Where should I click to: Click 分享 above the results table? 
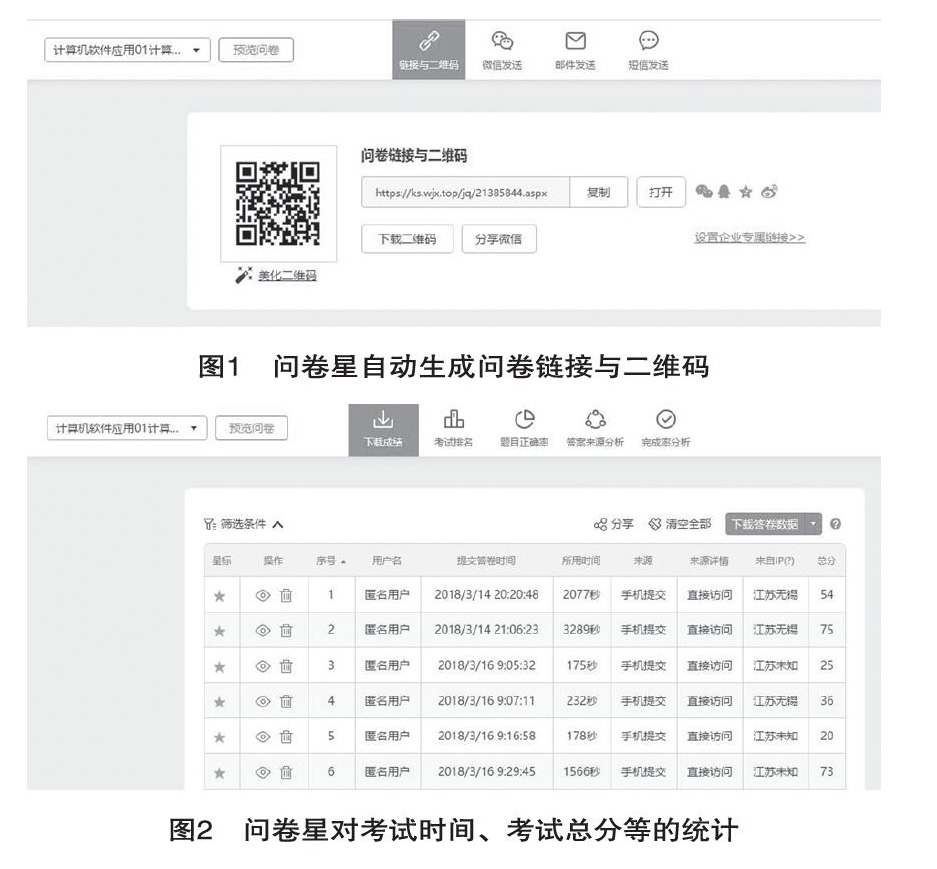coord(614,524)
